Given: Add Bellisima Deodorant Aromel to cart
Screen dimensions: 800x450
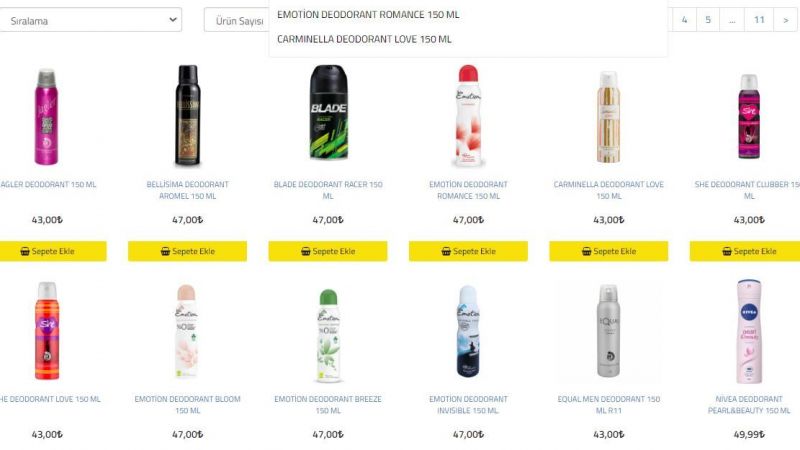Looking at the screenshot, I should click(187, 251).
